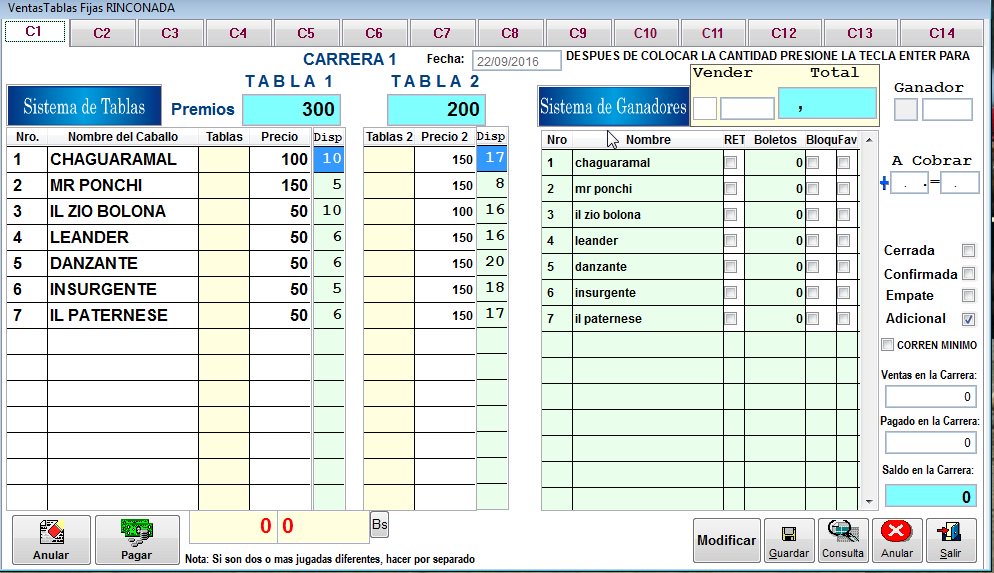Click the left Anular ticket icon button
994x573 pixels.
click(51, 539)
